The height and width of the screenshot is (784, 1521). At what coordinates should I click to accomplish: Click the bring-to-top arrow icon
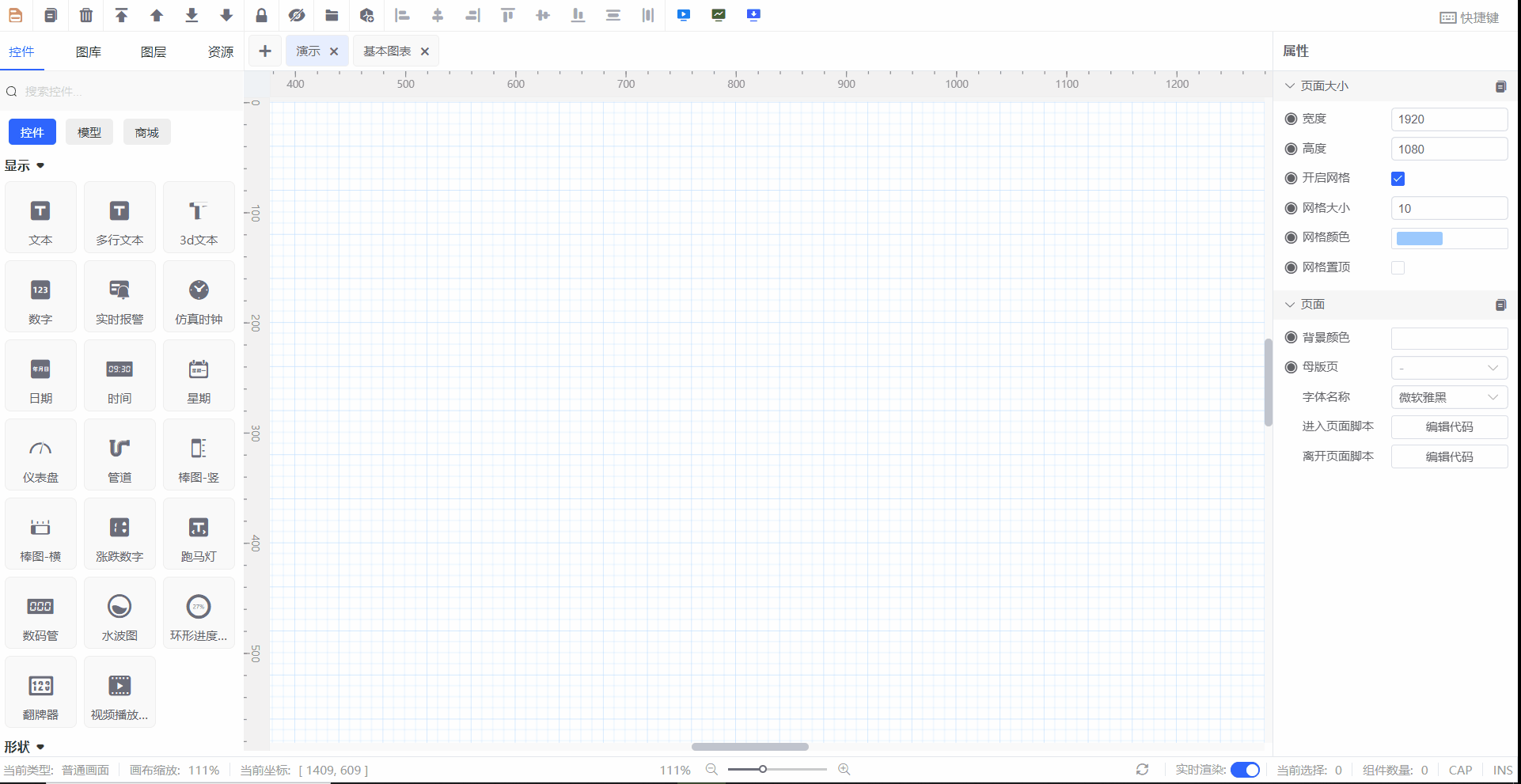click(x=121, y=15)
